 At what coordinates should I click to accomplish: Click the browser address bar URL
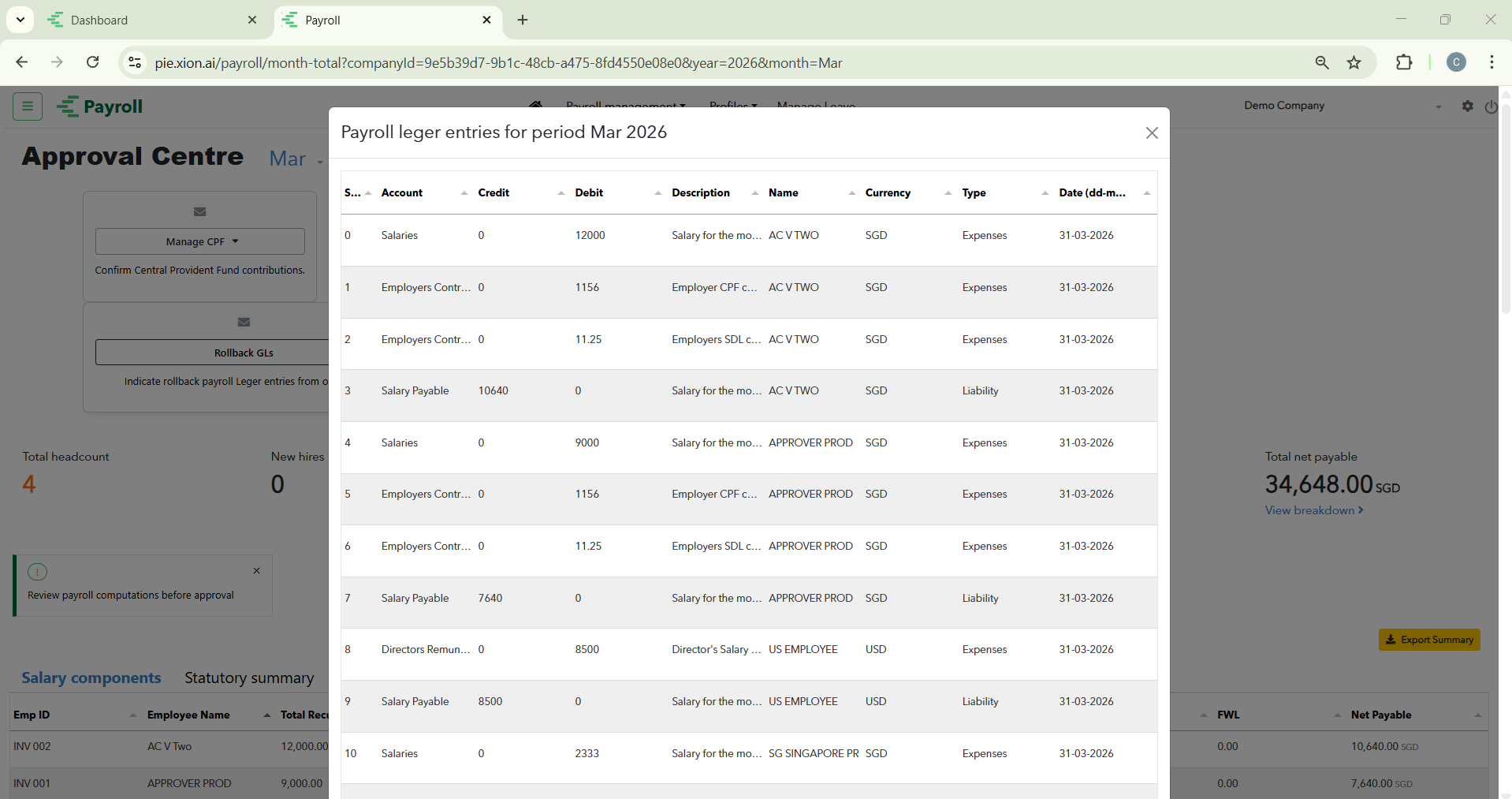[x=498, y=63]
